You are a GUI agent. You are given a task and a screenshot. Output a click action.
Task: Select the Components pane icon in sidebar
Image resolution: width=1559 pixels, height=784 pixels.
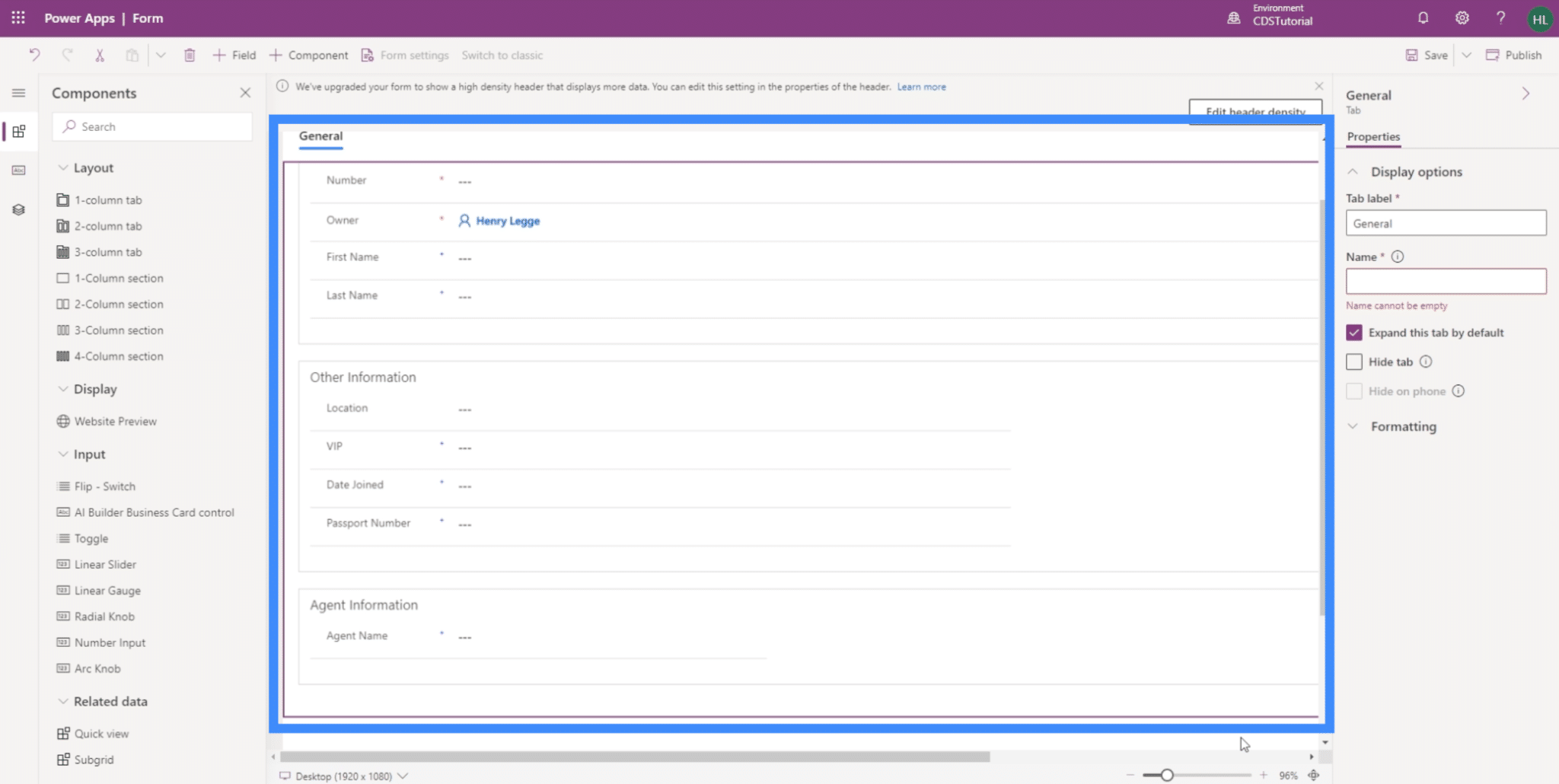19,131
